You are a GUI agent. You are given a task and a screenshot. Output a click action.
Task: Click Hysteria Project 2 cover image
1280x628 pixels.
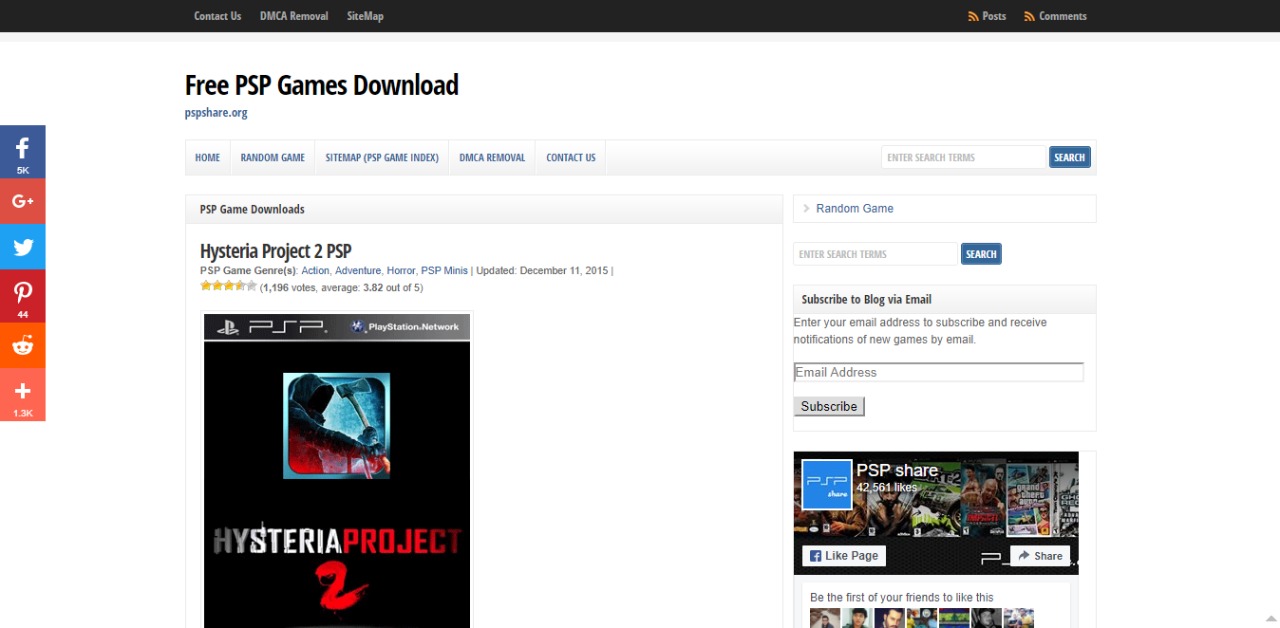[x=337, y=470]
